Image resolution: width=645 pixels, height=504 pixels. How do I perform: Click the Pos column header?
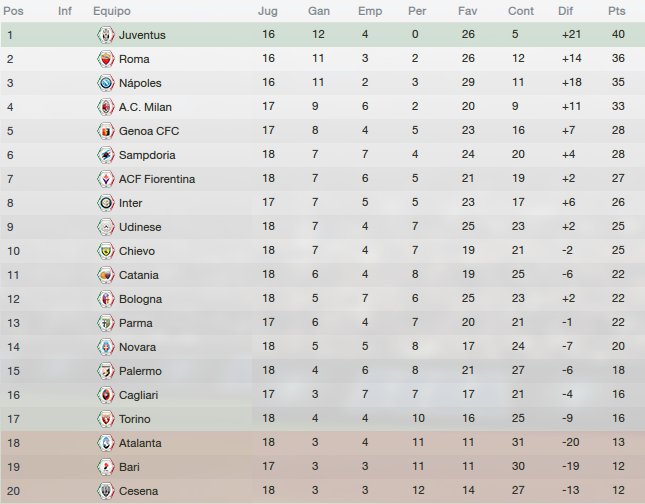coord(13,11)
